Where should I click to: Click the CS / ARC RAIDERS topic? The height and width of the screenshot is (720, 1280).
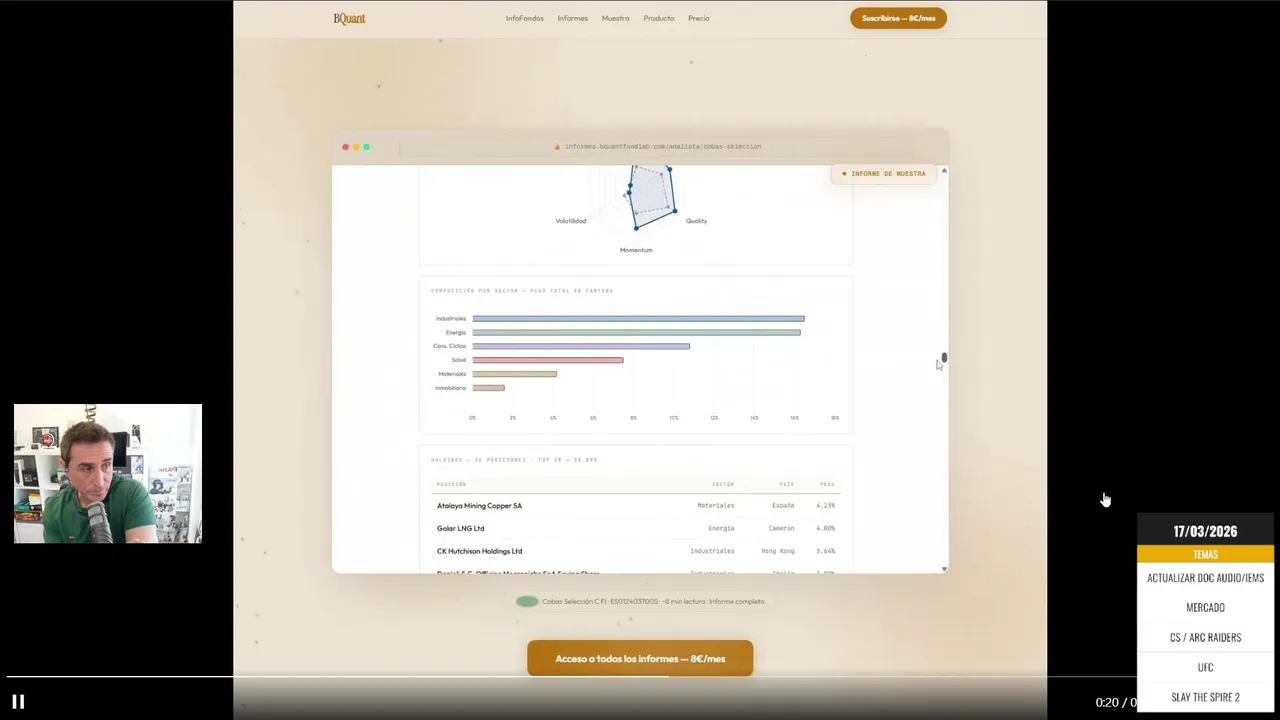(1205, 637)
